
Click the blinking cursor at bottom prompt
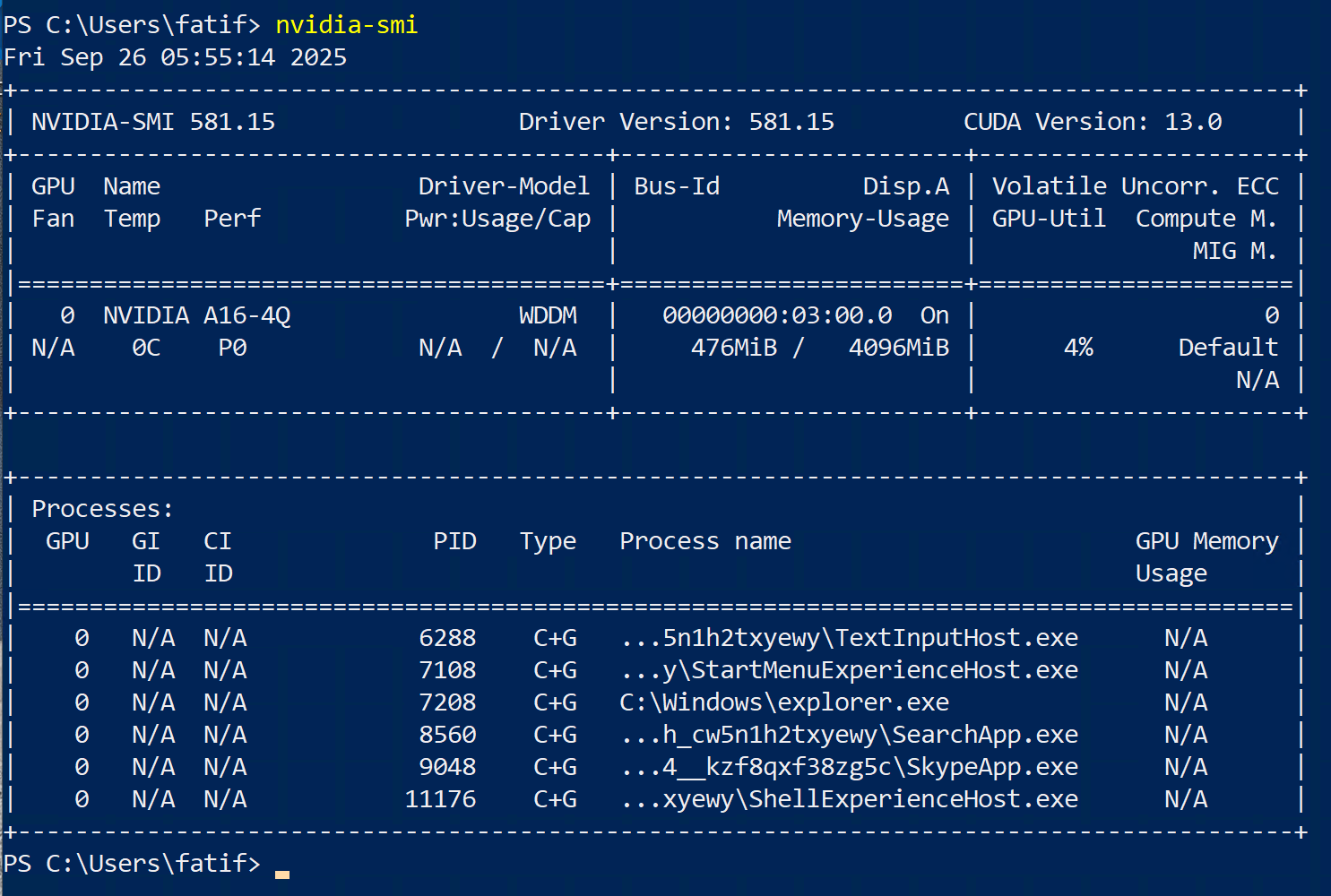[282, 873]
